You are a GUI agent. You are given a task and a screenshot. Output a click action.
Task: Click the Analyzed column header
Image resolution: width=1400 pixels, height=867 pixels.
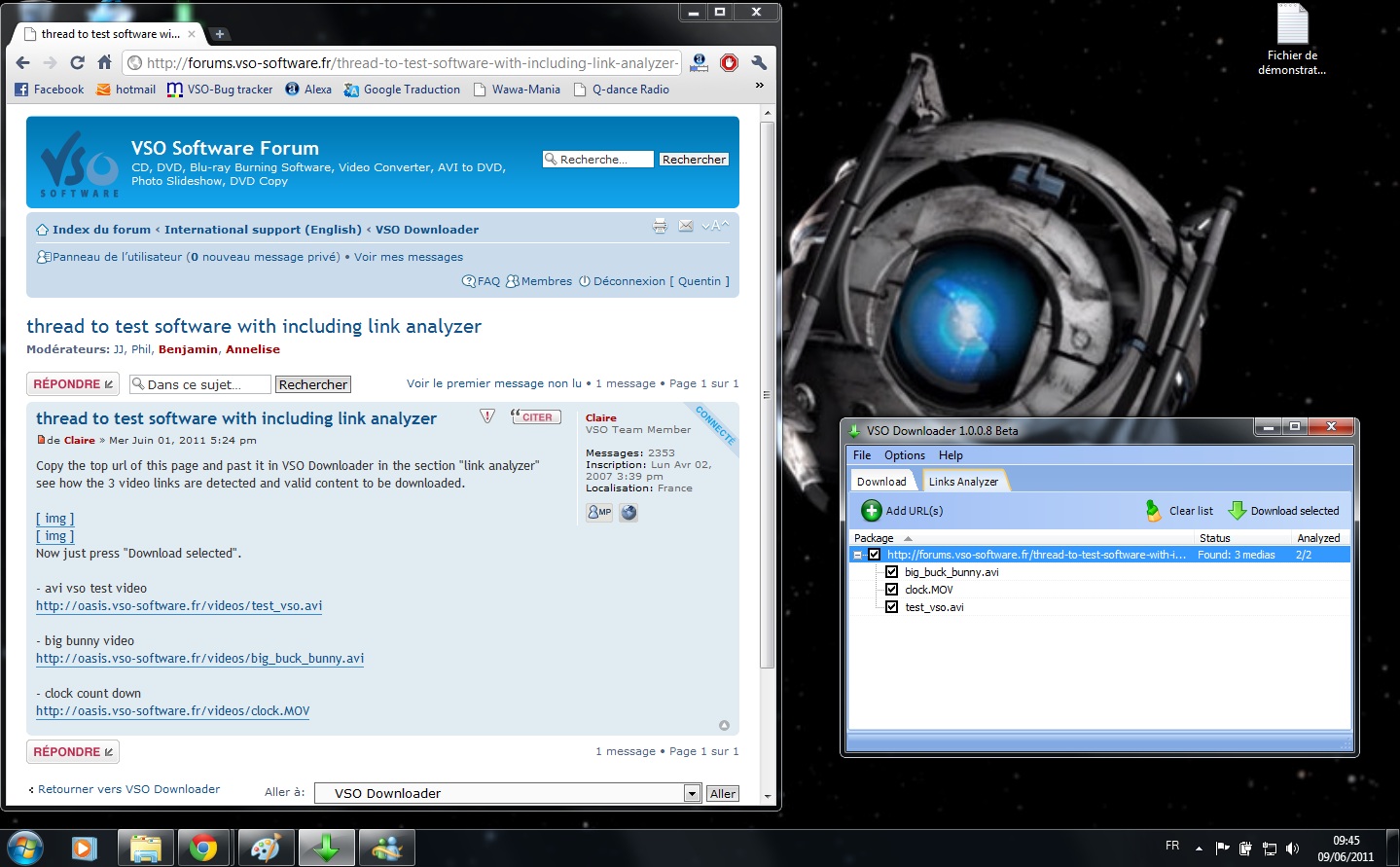[x=1320, y=538]
